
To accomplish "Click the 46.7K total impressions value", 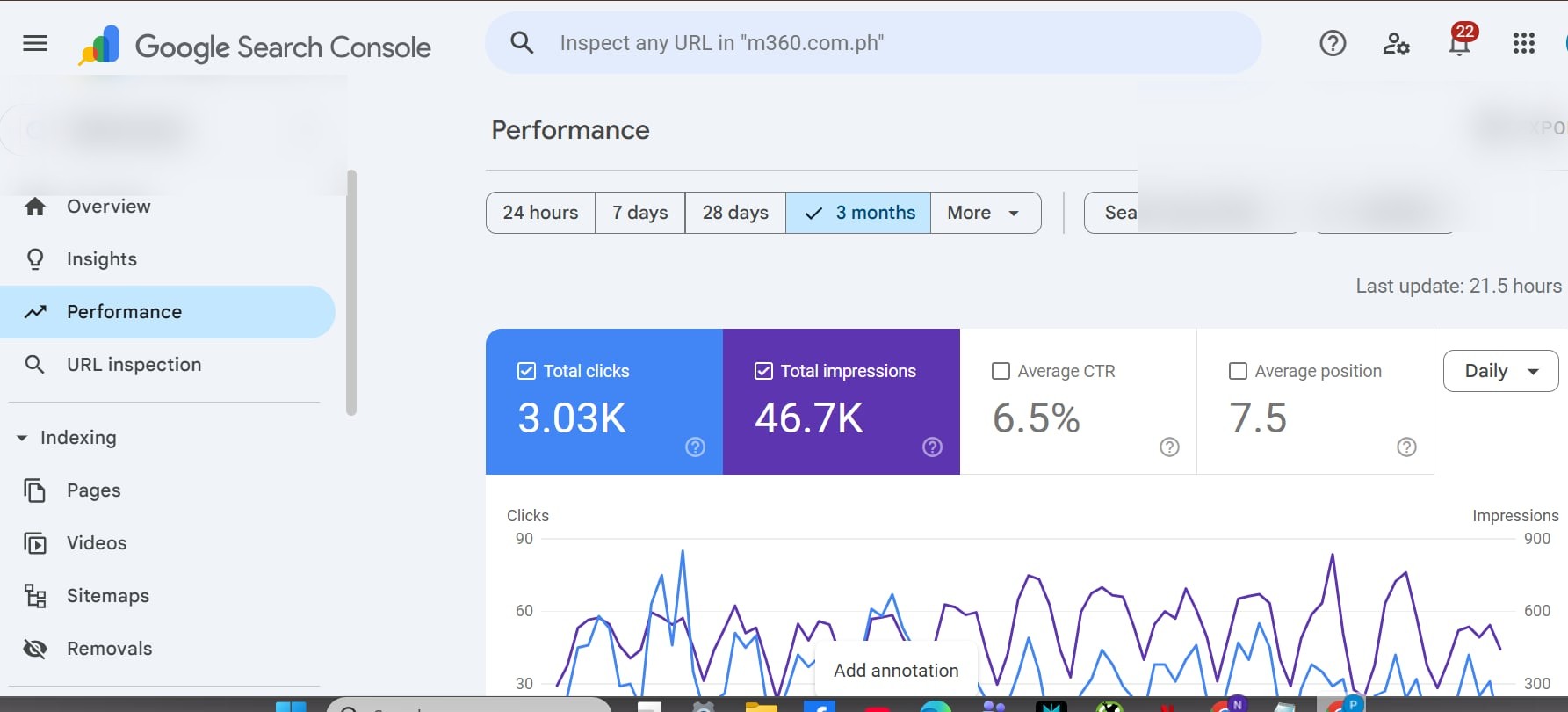I will (x=809, y=418).
